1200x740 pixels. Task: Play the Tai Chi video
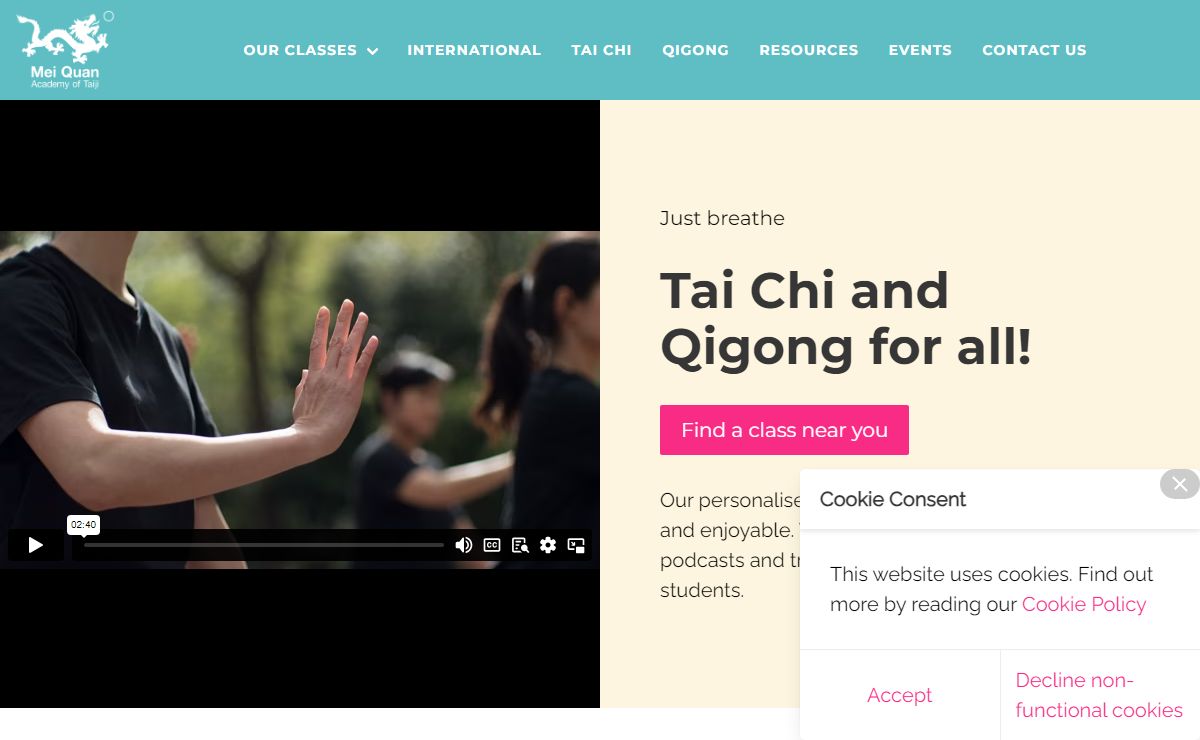click(36, 545)
